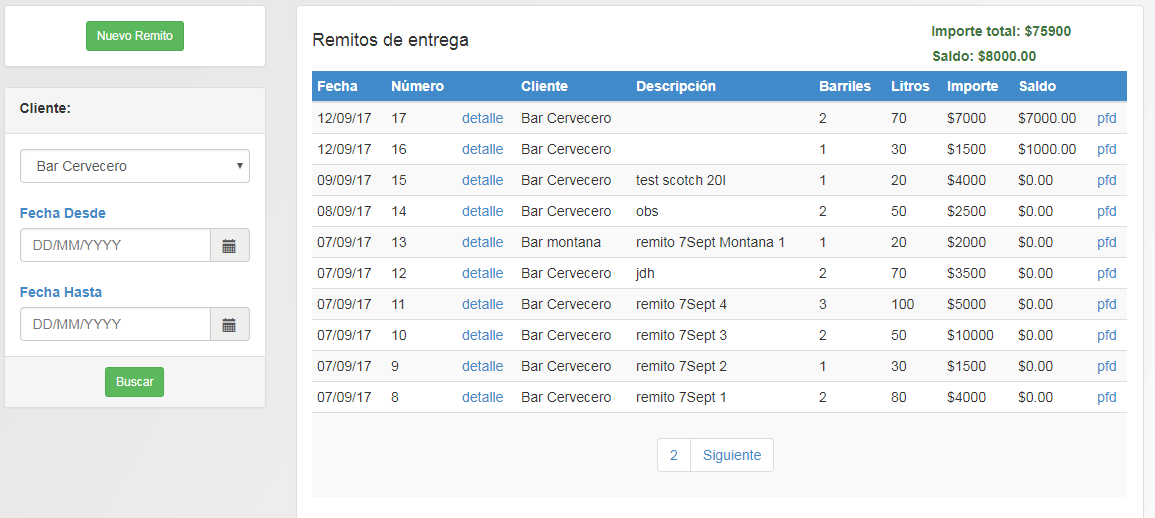This screenshot has height=518, width=1155.
Task: Open detalle for remito 10
Action: 482,335
